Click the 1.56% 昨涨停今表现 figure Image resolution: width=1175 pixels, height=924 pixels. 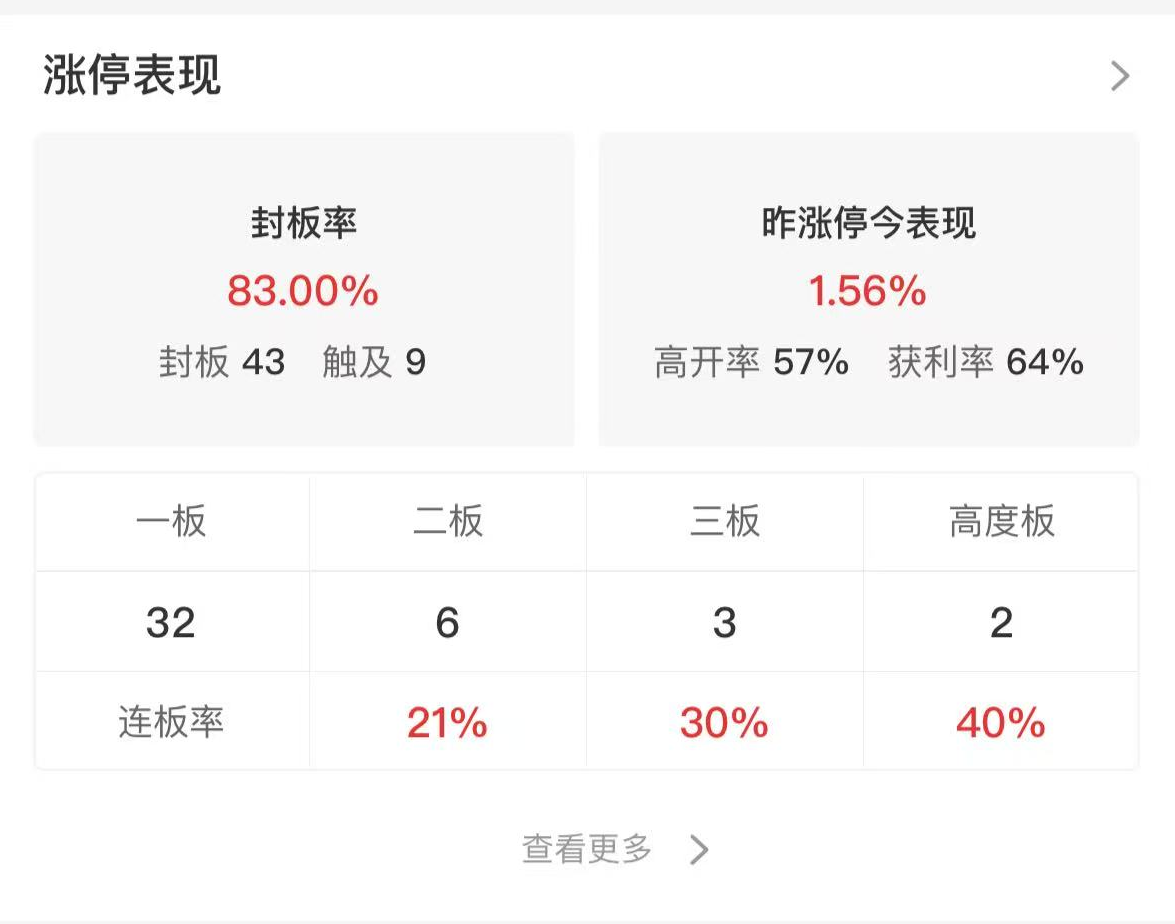(868, 291)
